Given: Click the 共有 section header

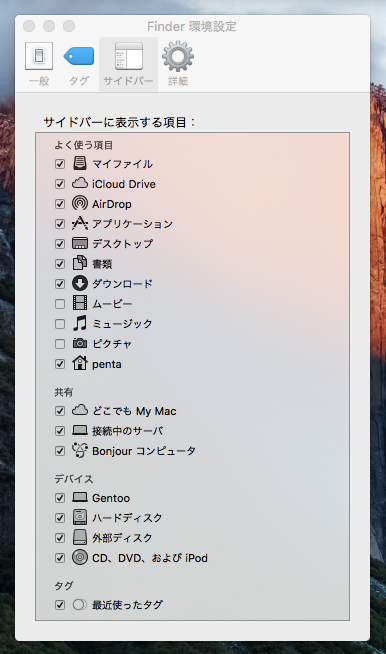Looking at the screenshot, I should pos(63,392).
